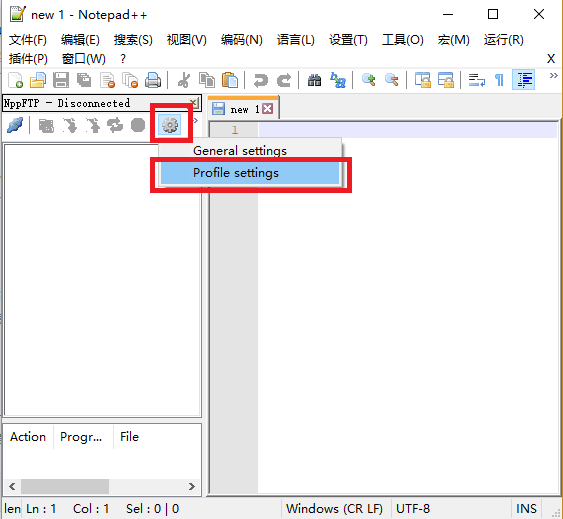Zoom in magnifier icon
Screen dimensions: 563x519
[x=368, y=80]
